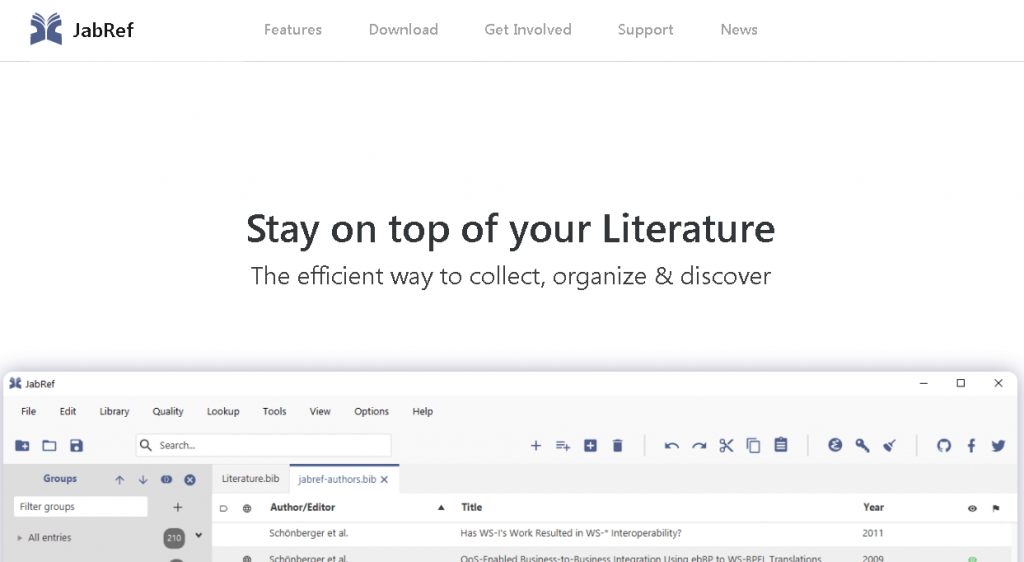The image size is (1024, 562).
Task: Sort by the Year column header
Action: [873, 507]
